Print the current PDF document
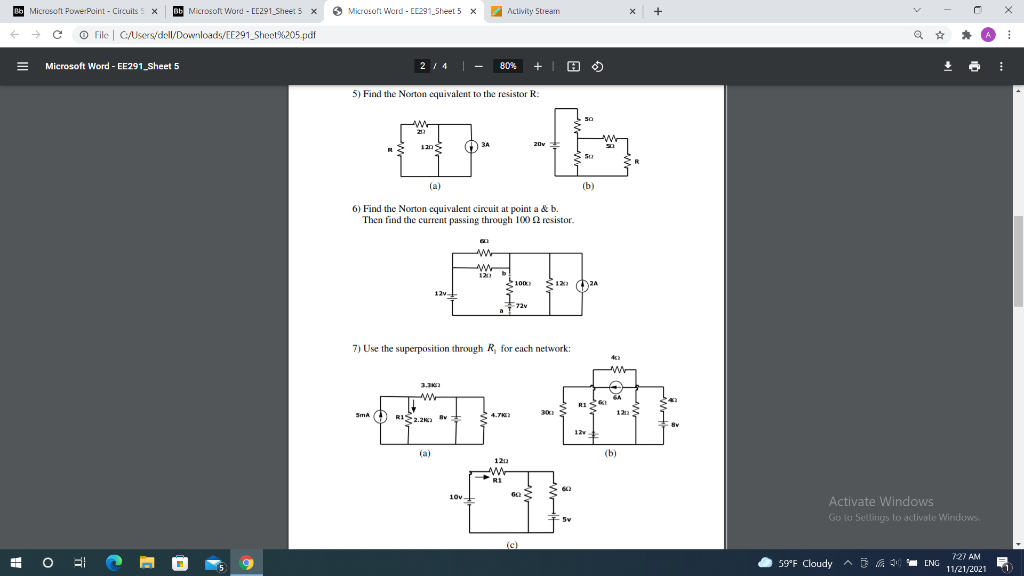Viewport: 1024px width, 576px height. tap(974, 66)
